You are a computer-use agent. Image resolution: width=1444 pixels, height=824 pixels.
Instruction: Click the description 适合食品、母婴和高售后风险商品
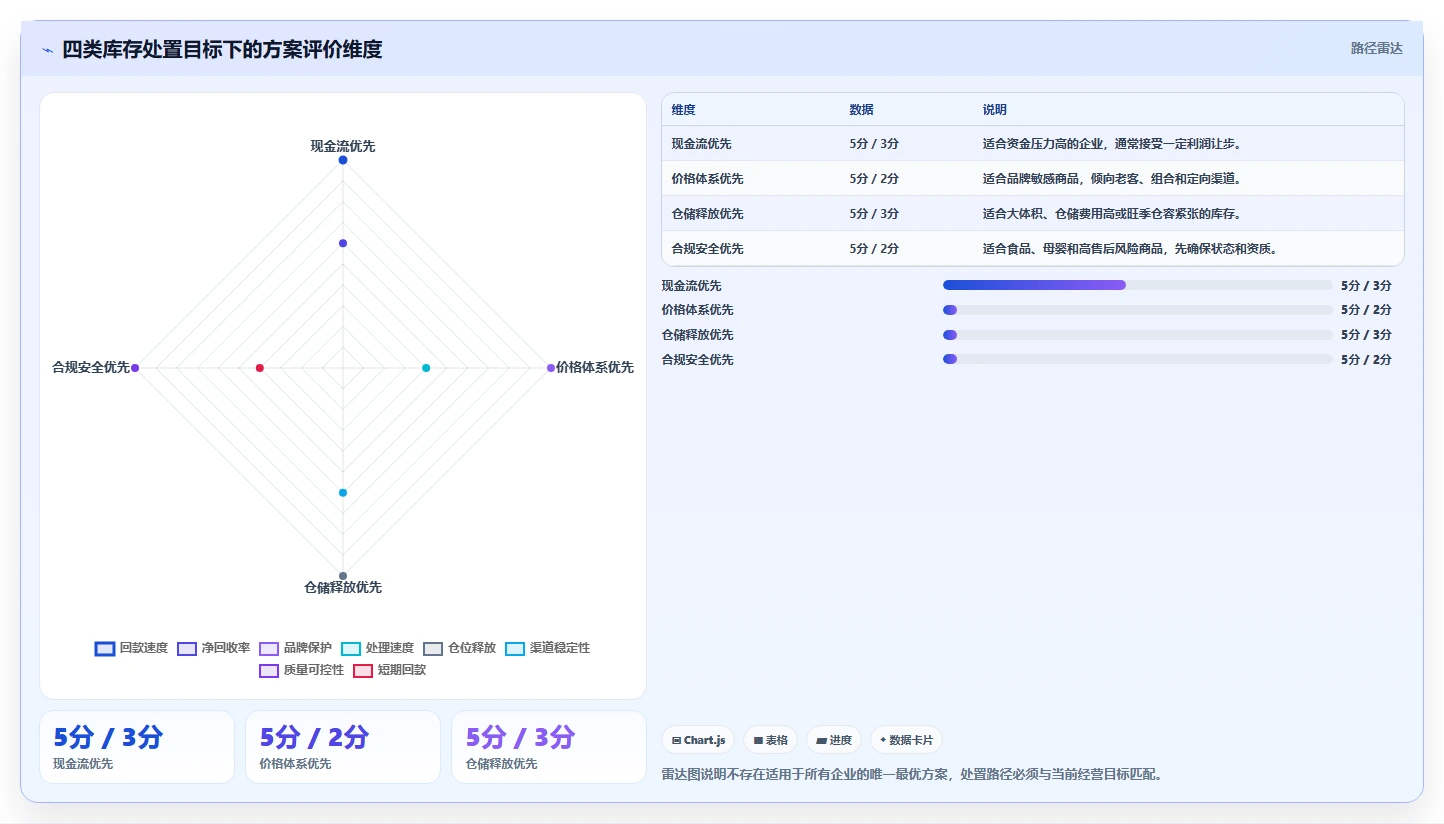[1130, 249]
